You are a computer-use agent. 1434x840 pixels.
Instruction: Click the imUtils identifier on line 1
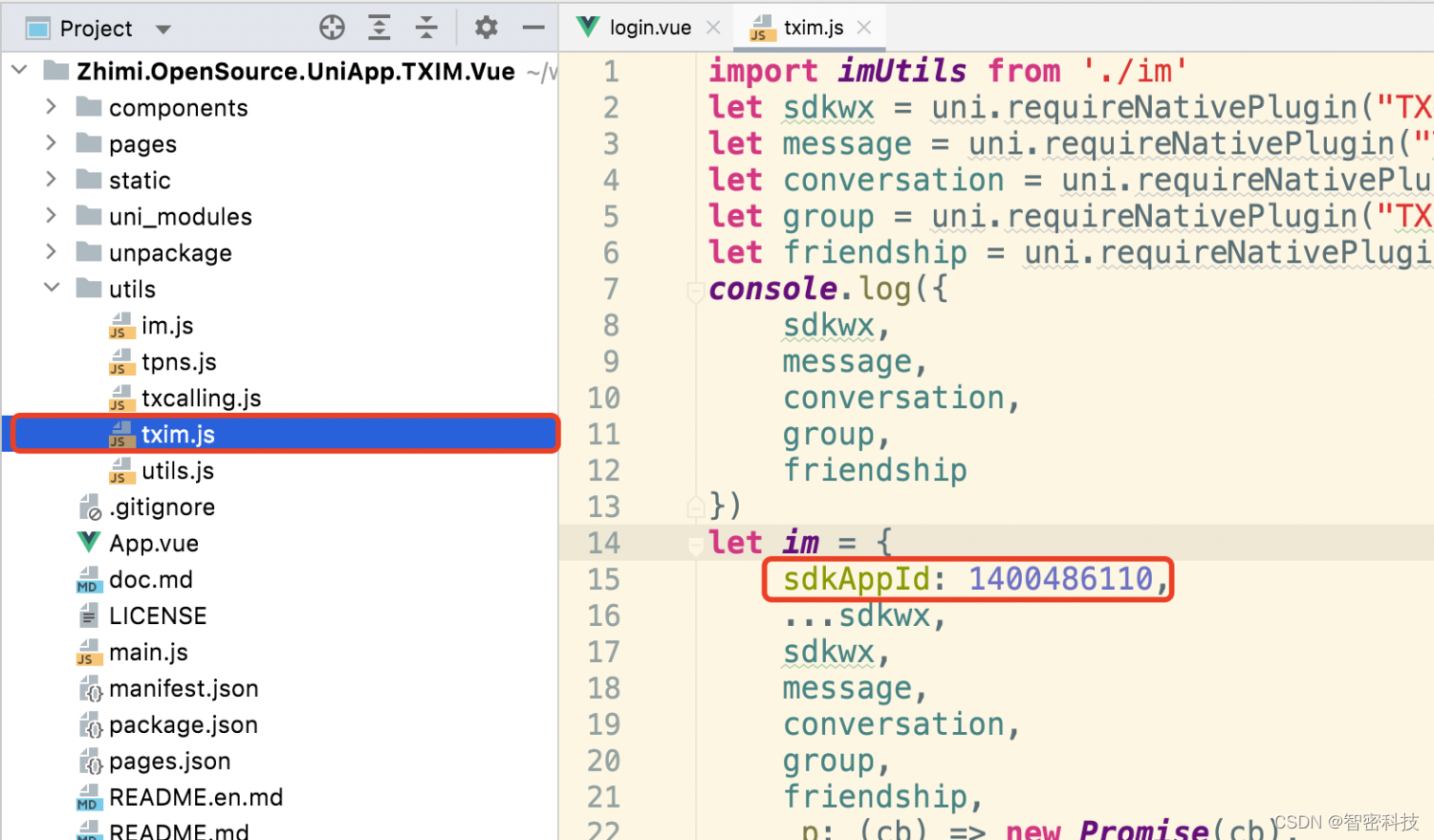tap(902, 71)
